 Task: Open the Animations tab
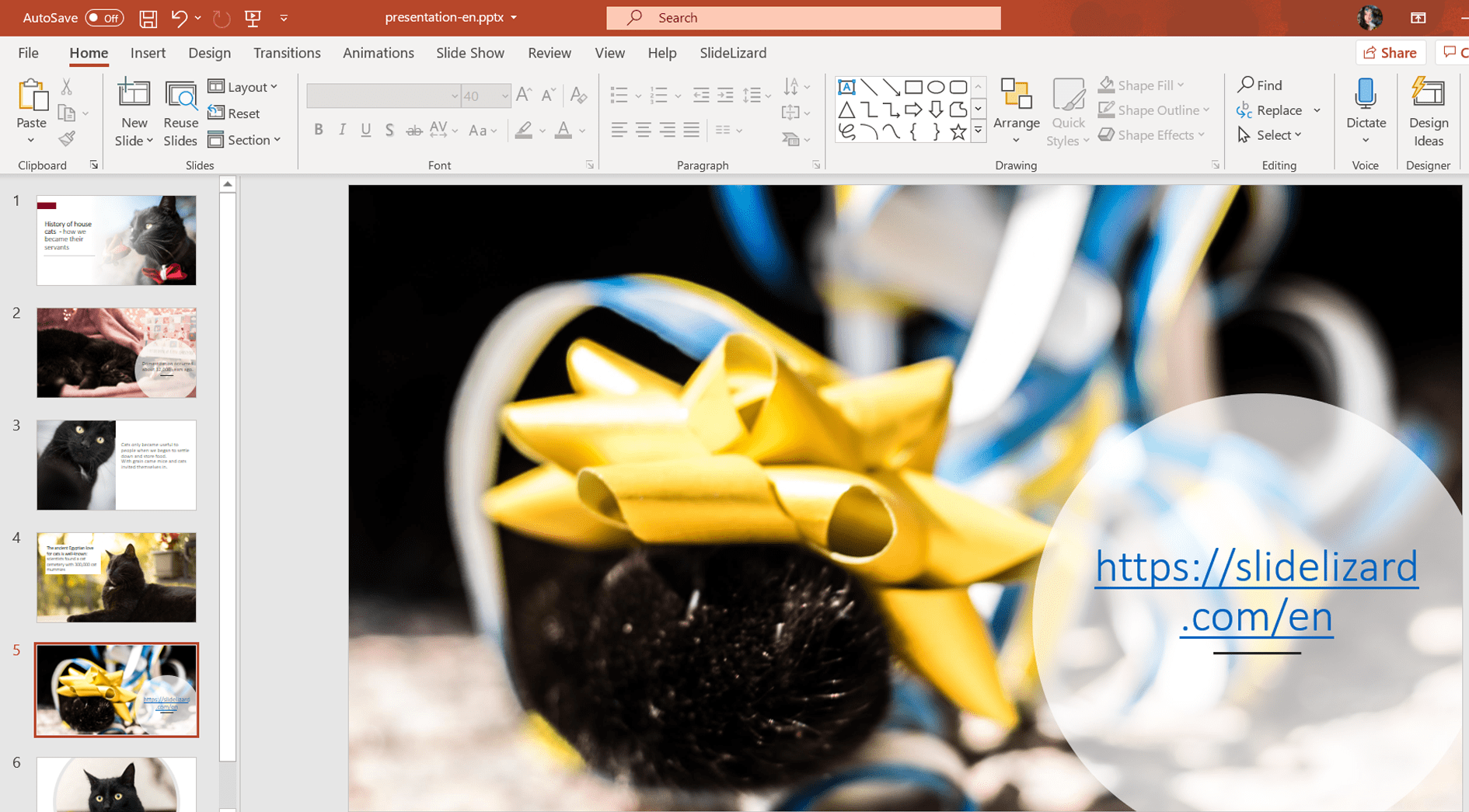tap(379, 53)
